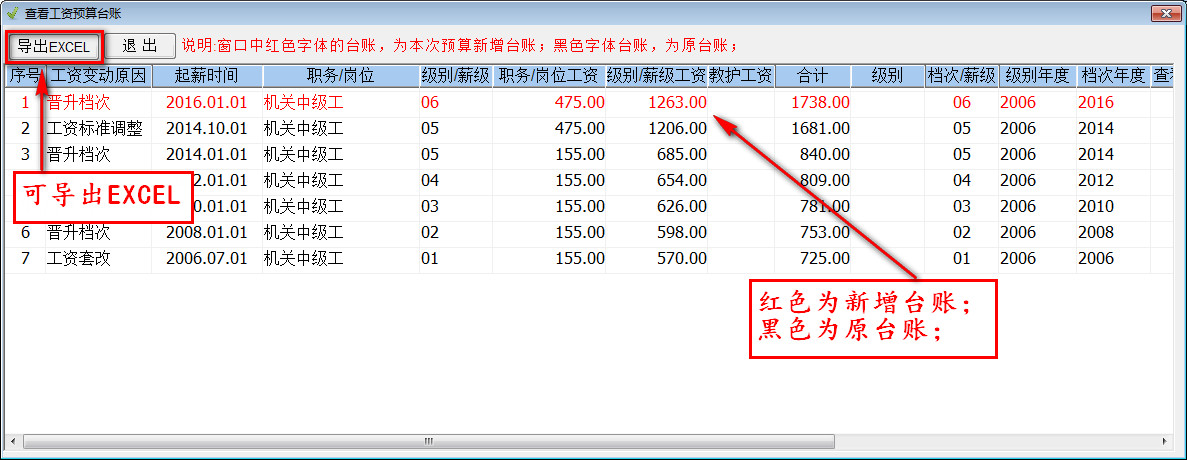Select red row 1 晋升档次 entry

click(x=78, y=102)
